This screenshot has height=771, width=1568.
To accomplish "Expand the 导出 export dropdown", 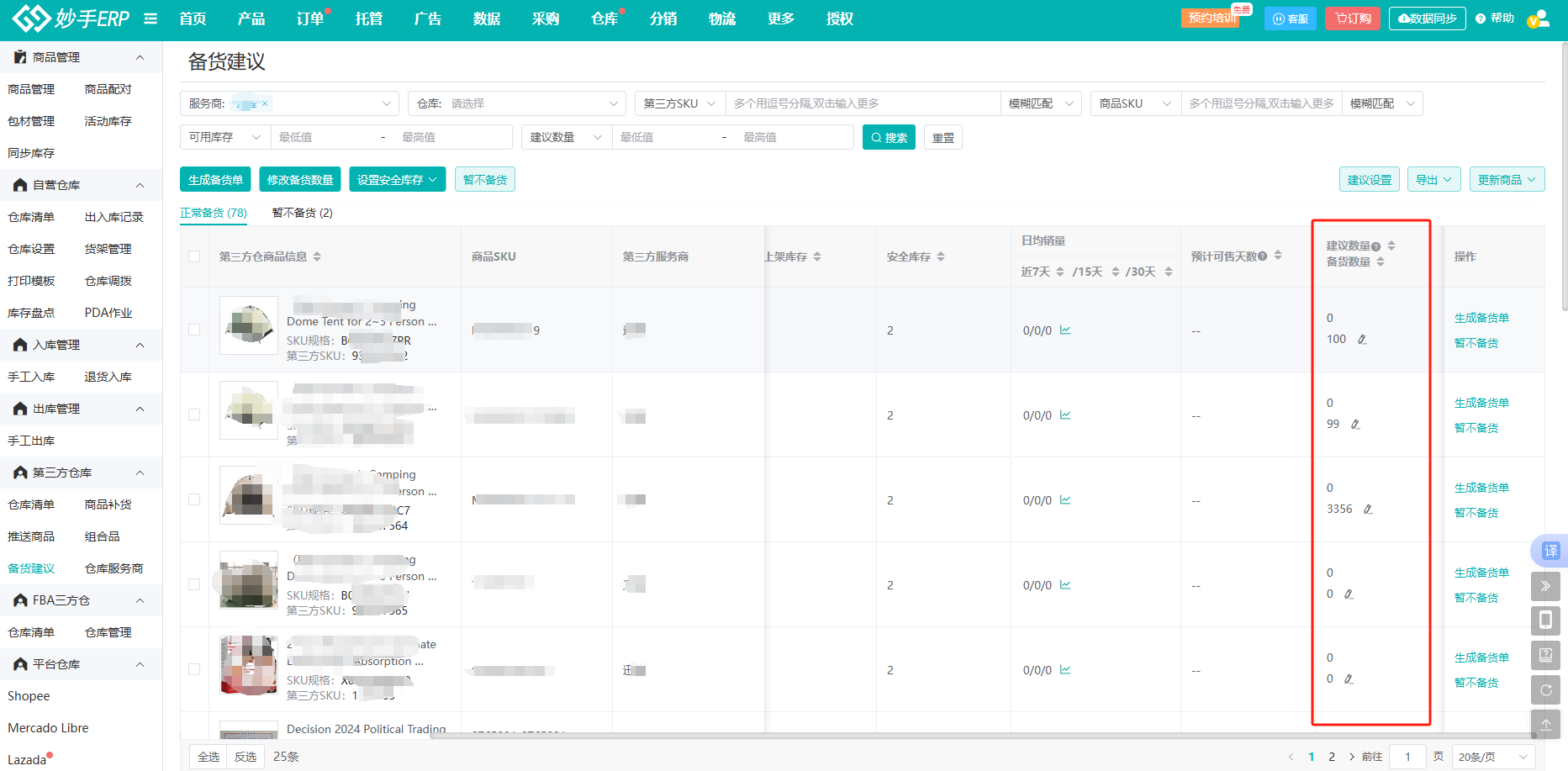I will click(x=1434, y=180).
